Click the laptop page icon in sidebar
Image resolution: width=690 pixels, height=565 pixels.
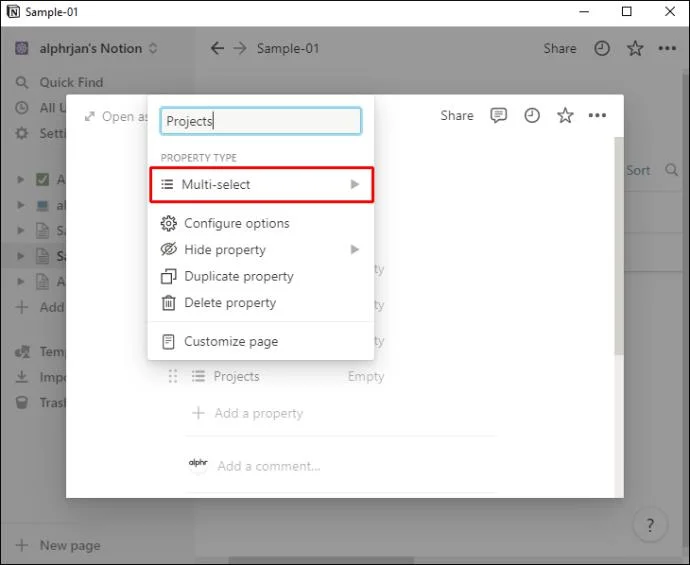pyautogui.click(x=42, y=205)
